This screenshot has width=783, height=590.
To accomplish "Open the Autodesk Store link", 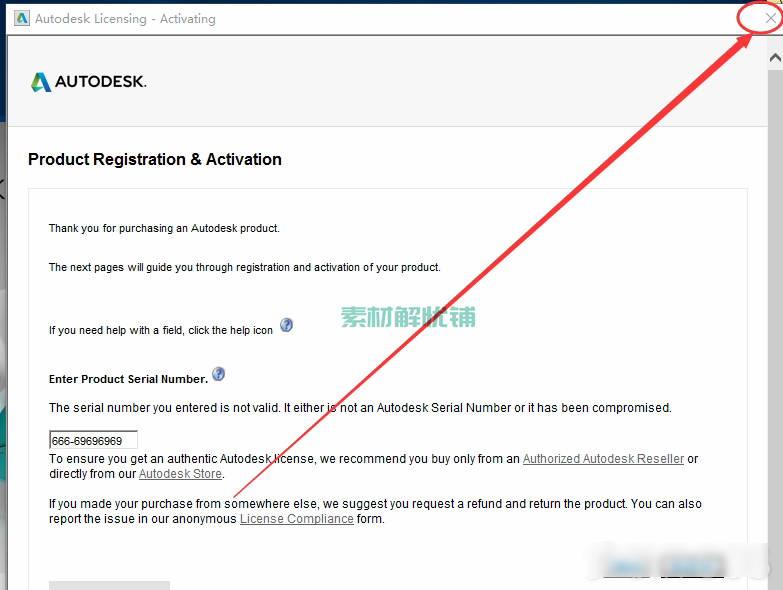I will (x=180, y=474).
